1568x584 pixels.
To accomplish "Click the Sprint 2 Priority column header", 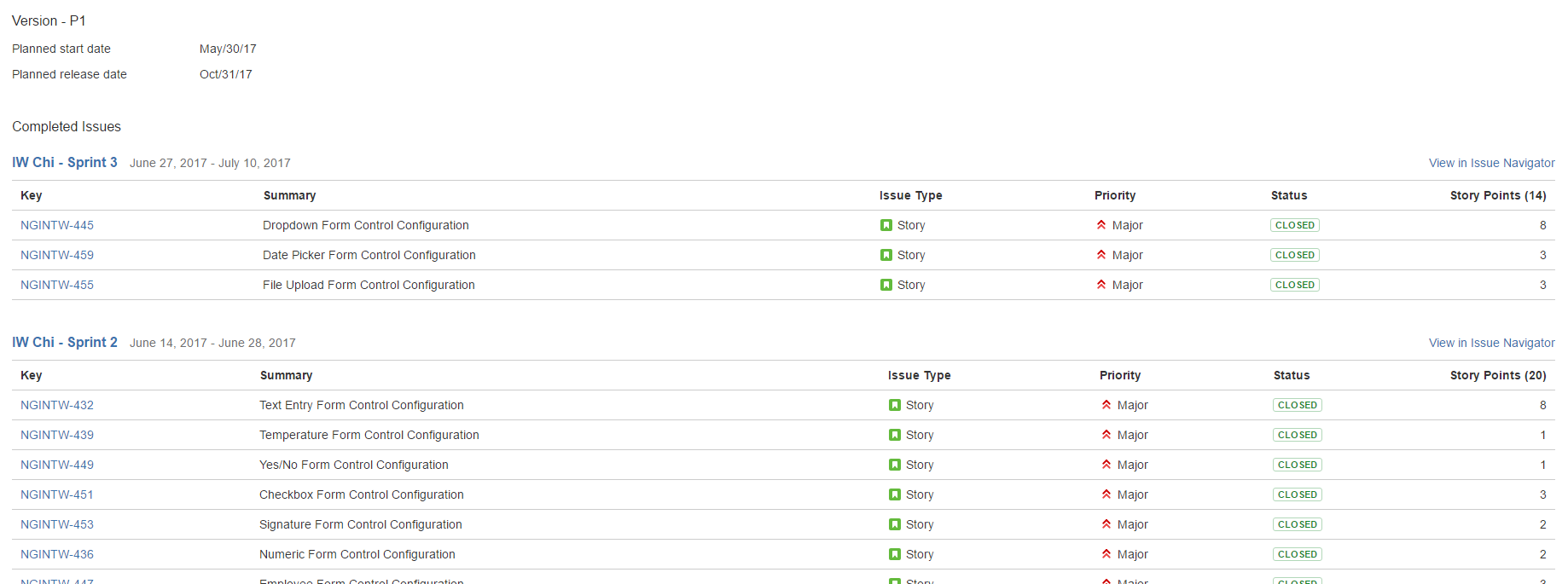I will 1120,375.
